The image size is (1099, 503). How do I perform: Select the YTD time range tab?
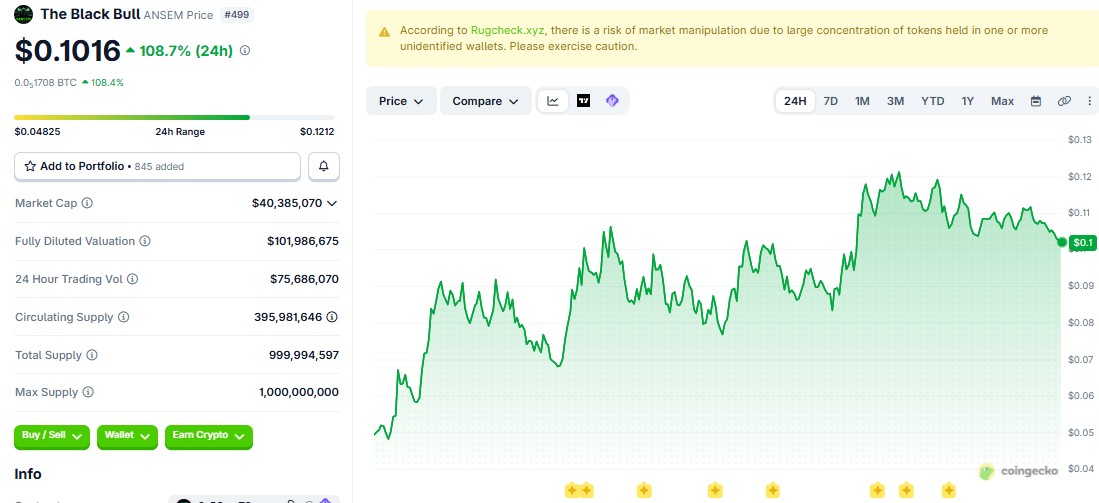click(x=932, y=101)
